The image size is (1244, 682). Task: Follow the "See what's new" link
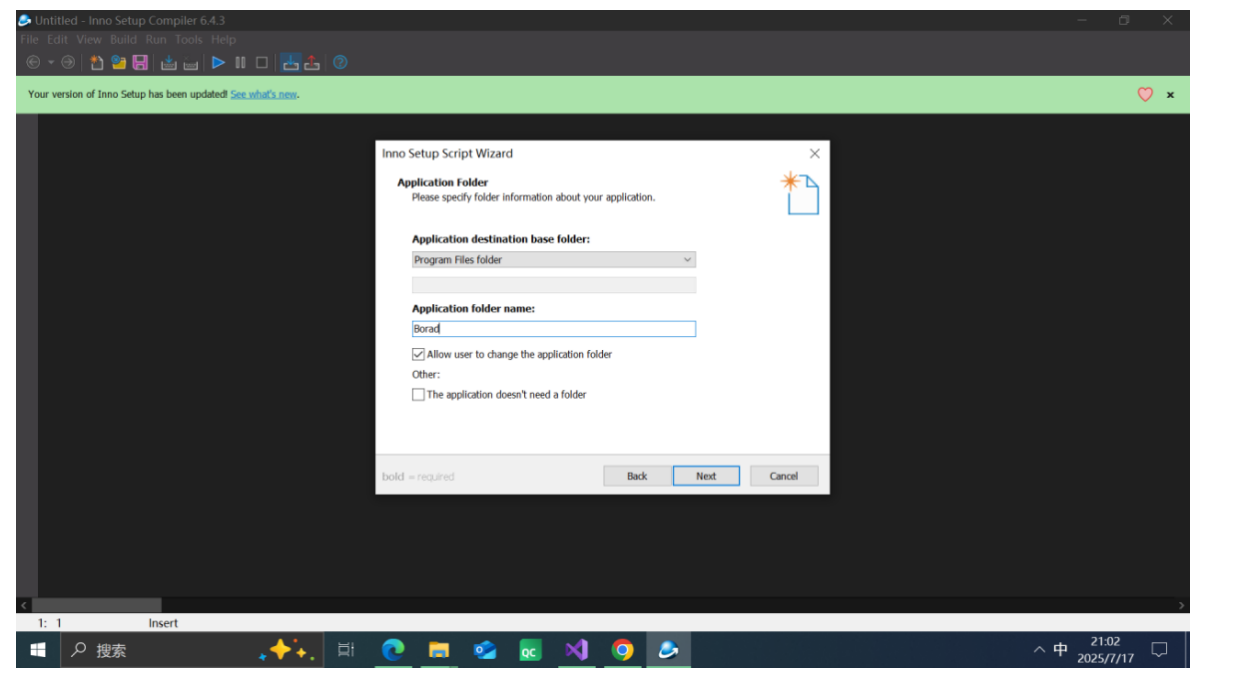pos(264,94)
